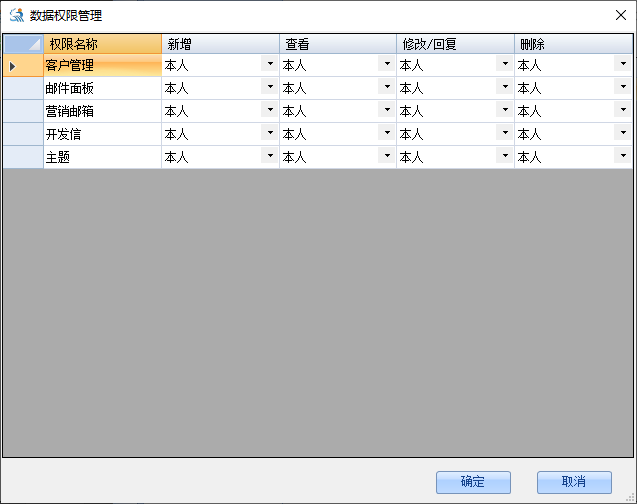This screenshot has width=637, height=504.
Task: Click row header of 邮件面板 row
Action: 23,88
